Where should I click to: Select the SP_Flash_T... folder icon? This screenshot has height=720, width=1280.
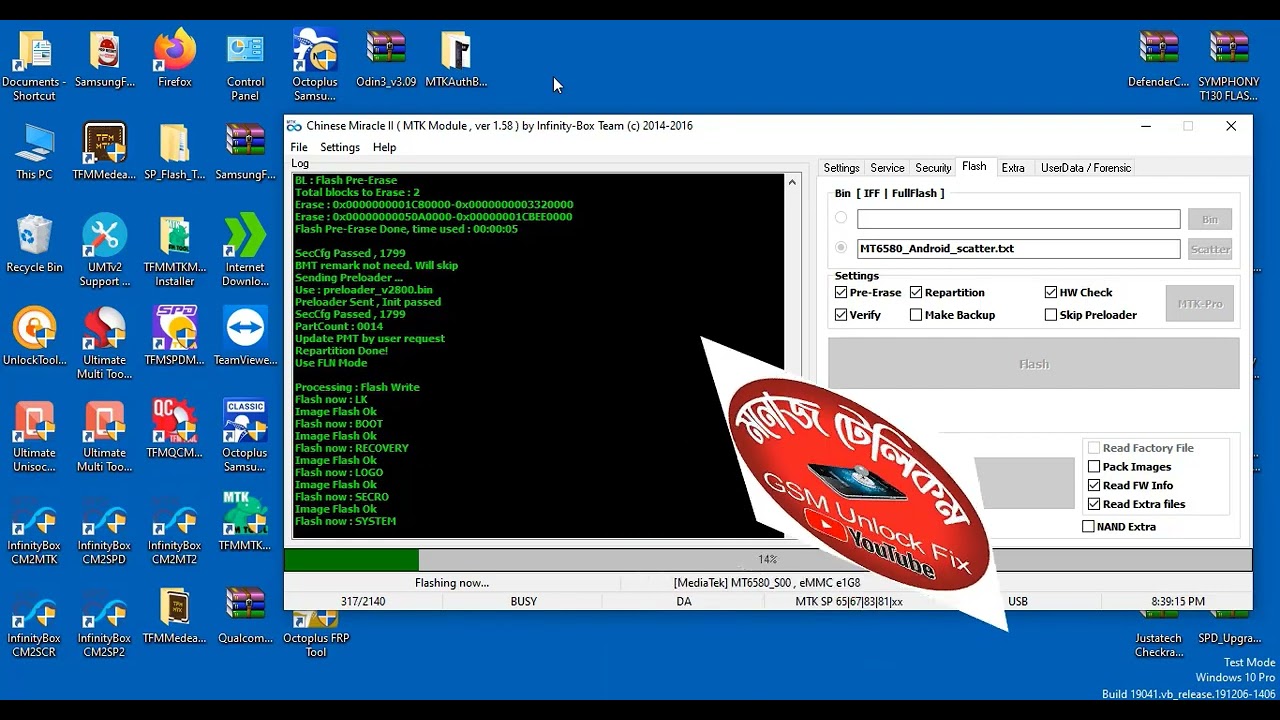click(x=175, y=152)
